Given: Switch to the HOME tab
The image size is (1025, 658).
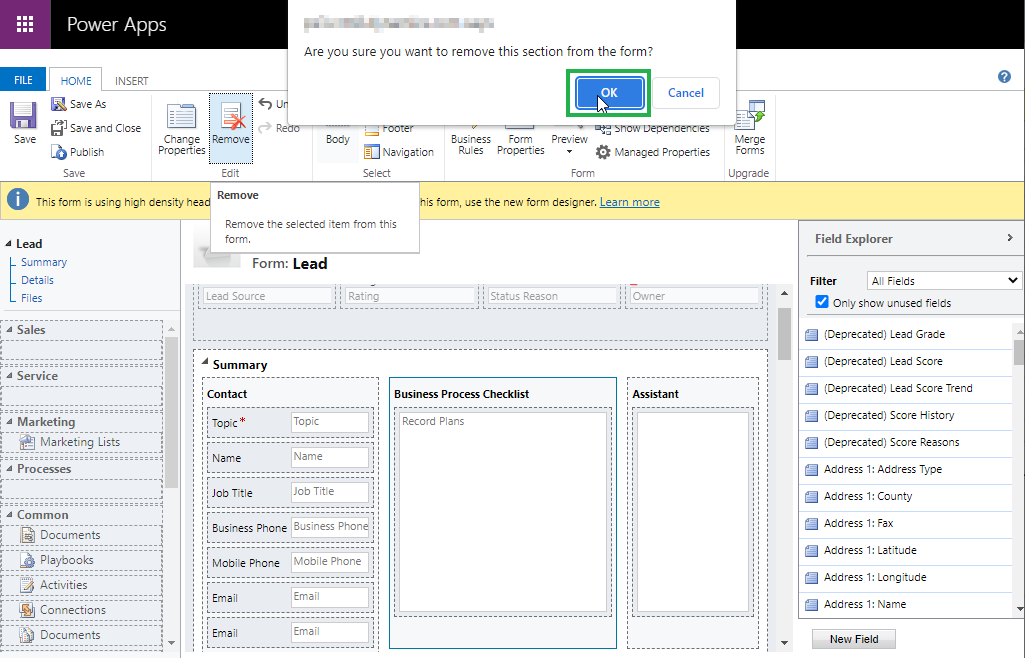Looking at the screenshot, I should [76, 80].
